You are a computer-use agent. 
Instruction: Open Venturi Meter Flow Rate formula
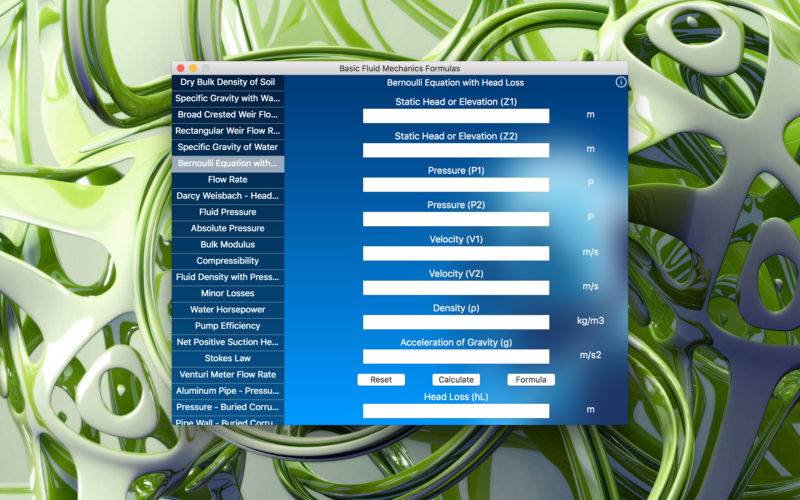click(x=228, y=375)
